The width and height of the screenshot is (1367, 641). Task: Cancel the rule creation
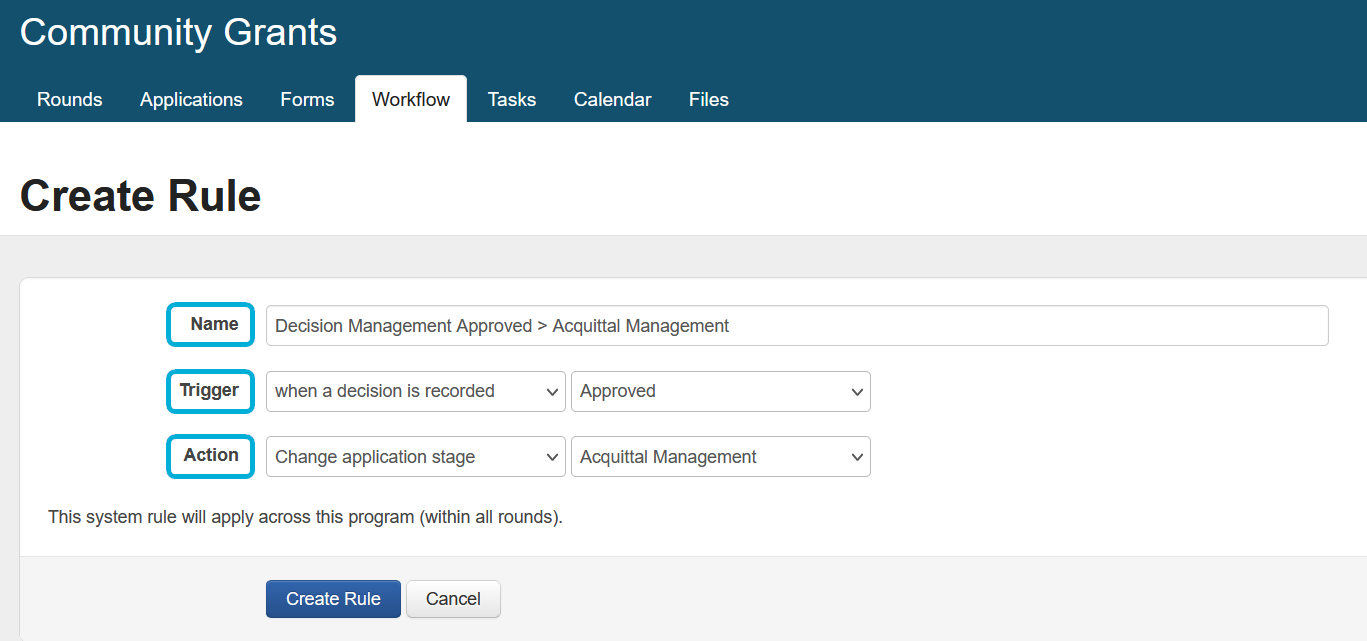point(453,599)
